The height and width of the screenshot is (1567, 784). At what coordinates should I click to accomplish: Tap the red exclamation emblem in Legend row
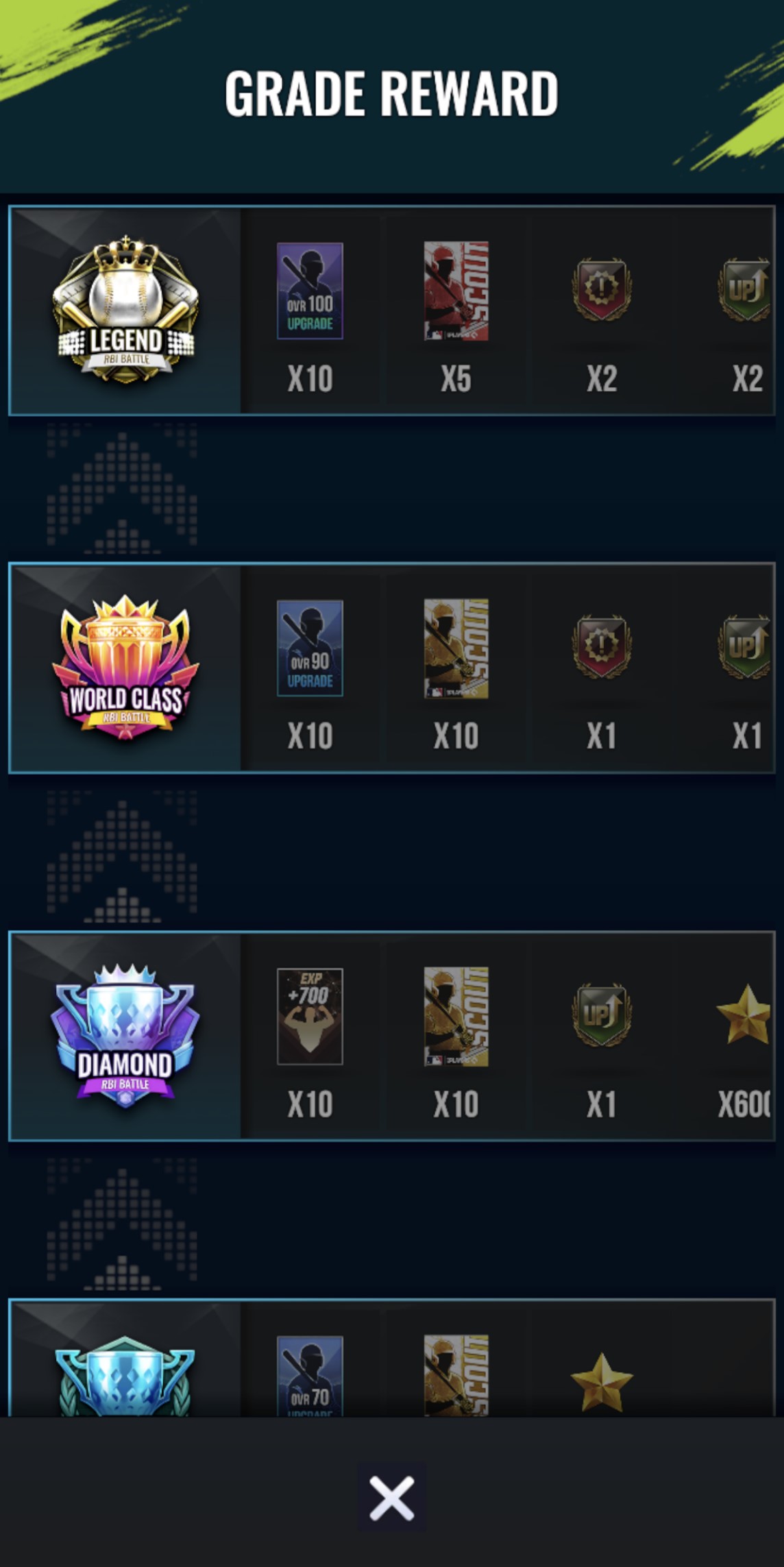pos(602,289)
